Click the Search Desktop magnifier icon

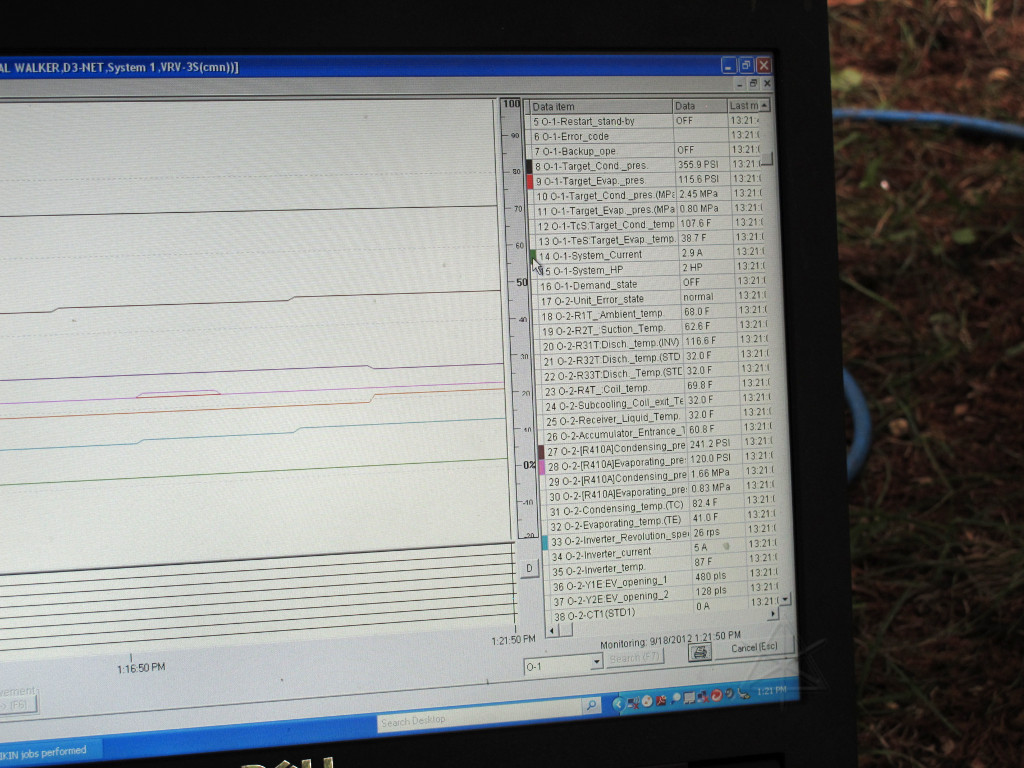point(591,705)
